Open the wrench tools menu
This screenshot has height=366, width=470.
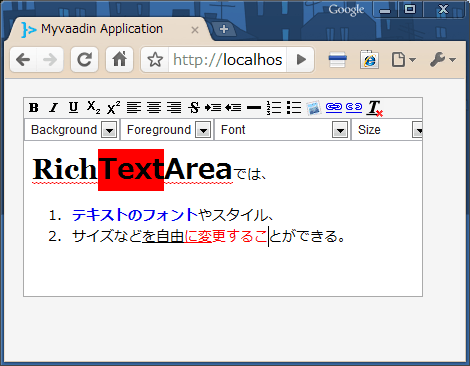point(443,60)
